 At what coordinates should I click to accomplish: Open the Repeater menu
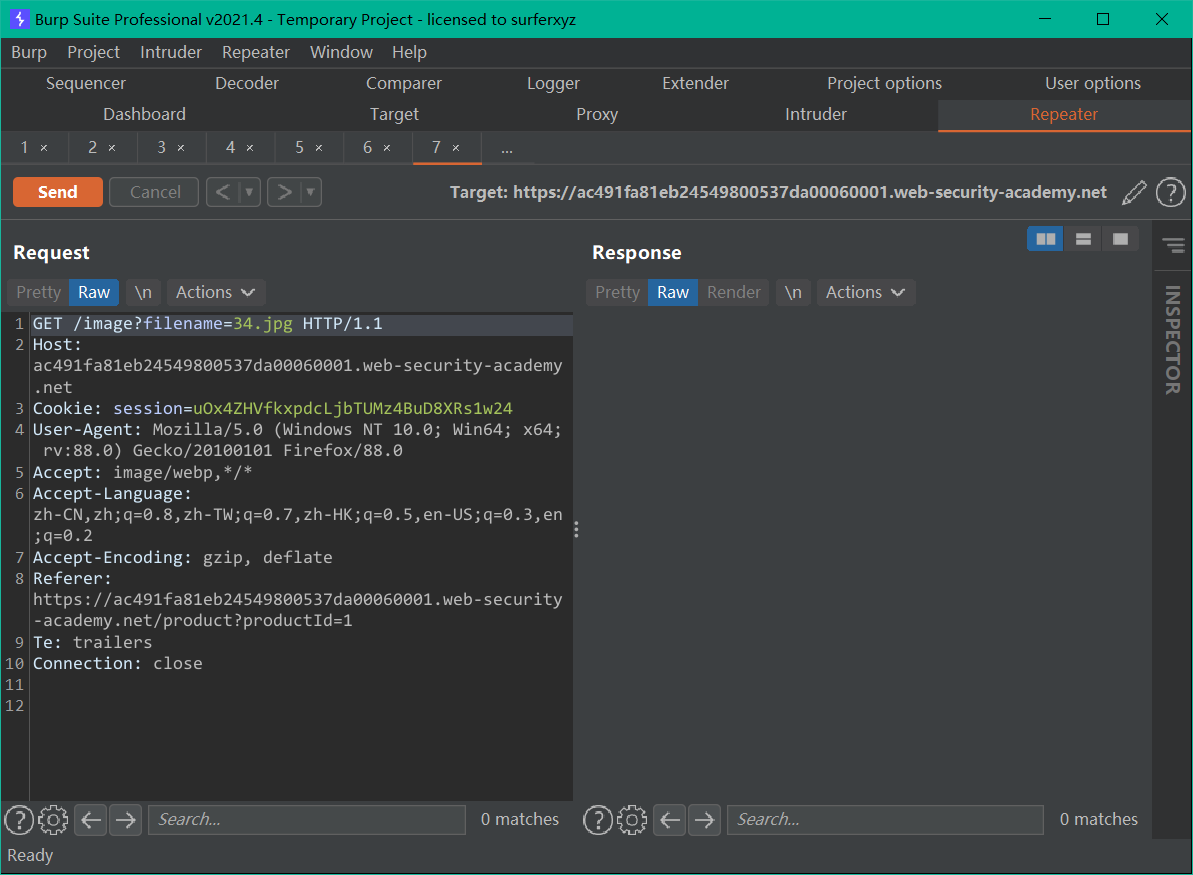point(256,52)
